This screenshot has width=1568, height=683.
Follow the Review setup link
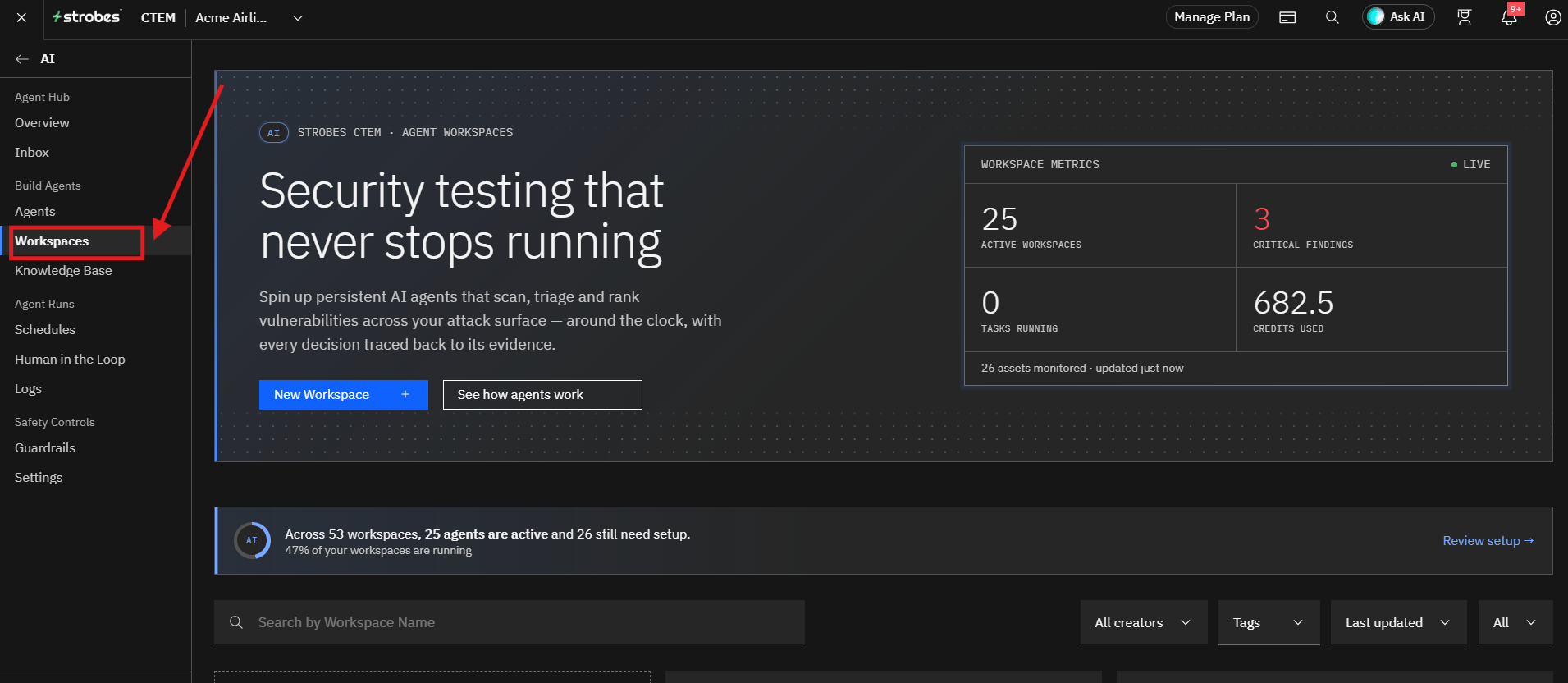click(1488, 541)
